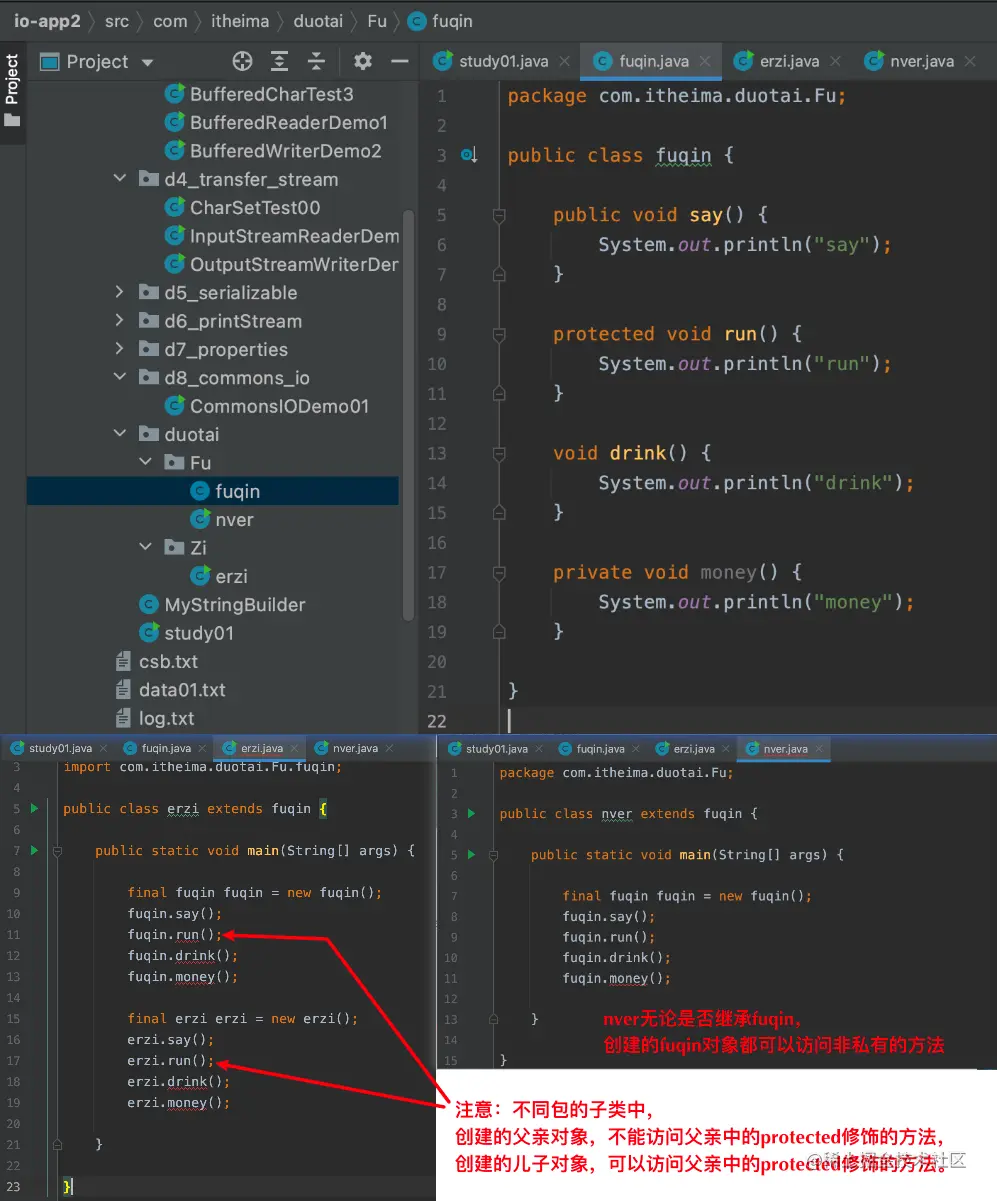The height and width of the screenshot is (1201, 997).
Task: Click the locate/select opened file target icon
Action: pyautogui.click(x=242, y=62)
